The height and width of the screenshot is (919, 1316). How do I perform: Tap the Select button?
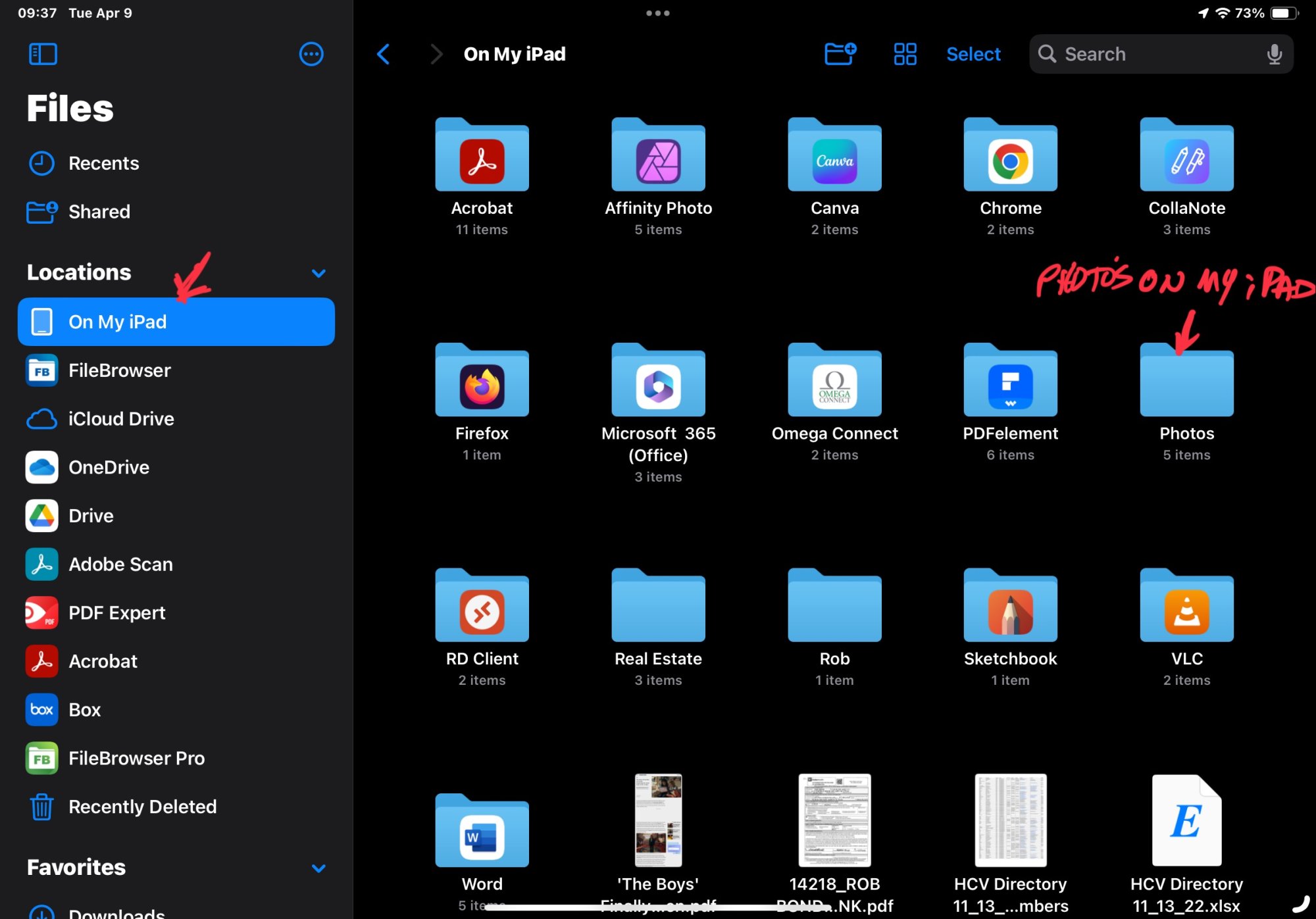point(973,54)
